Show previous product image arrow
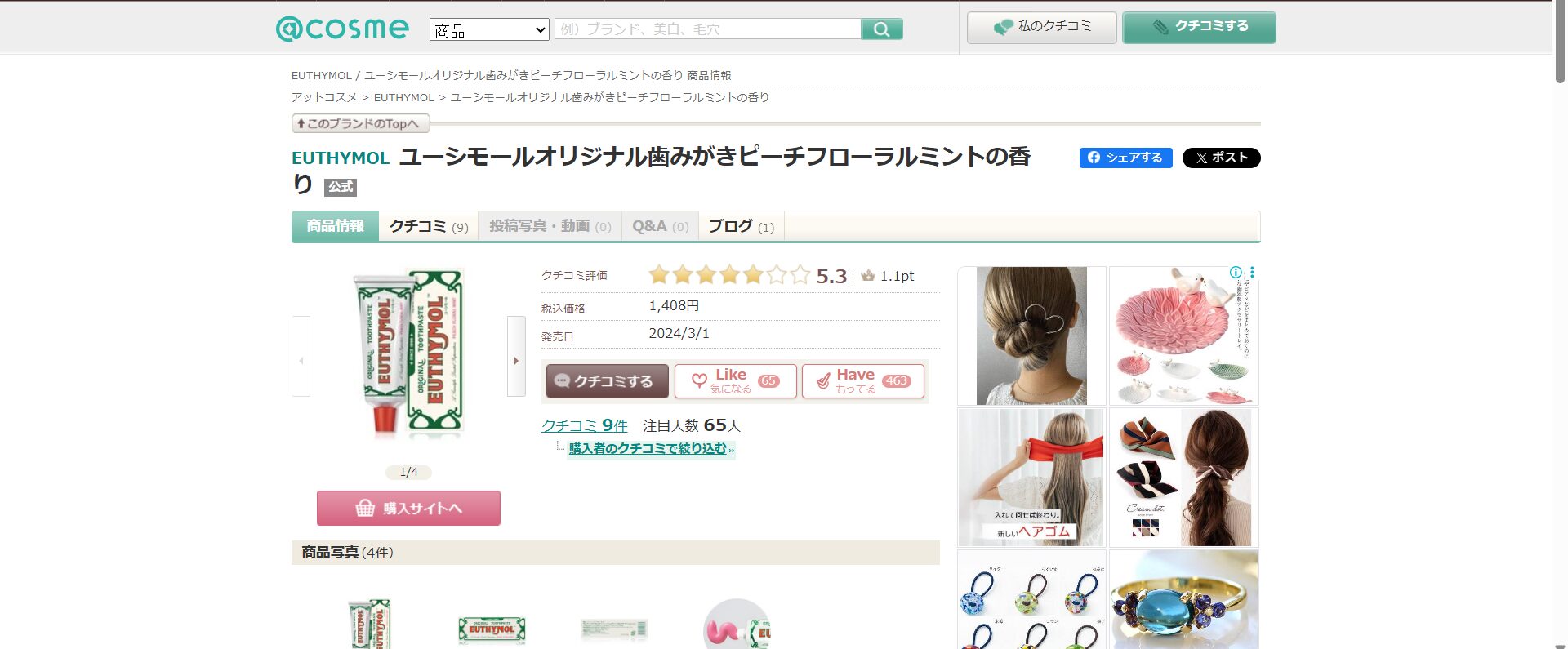 pos(301,356)
